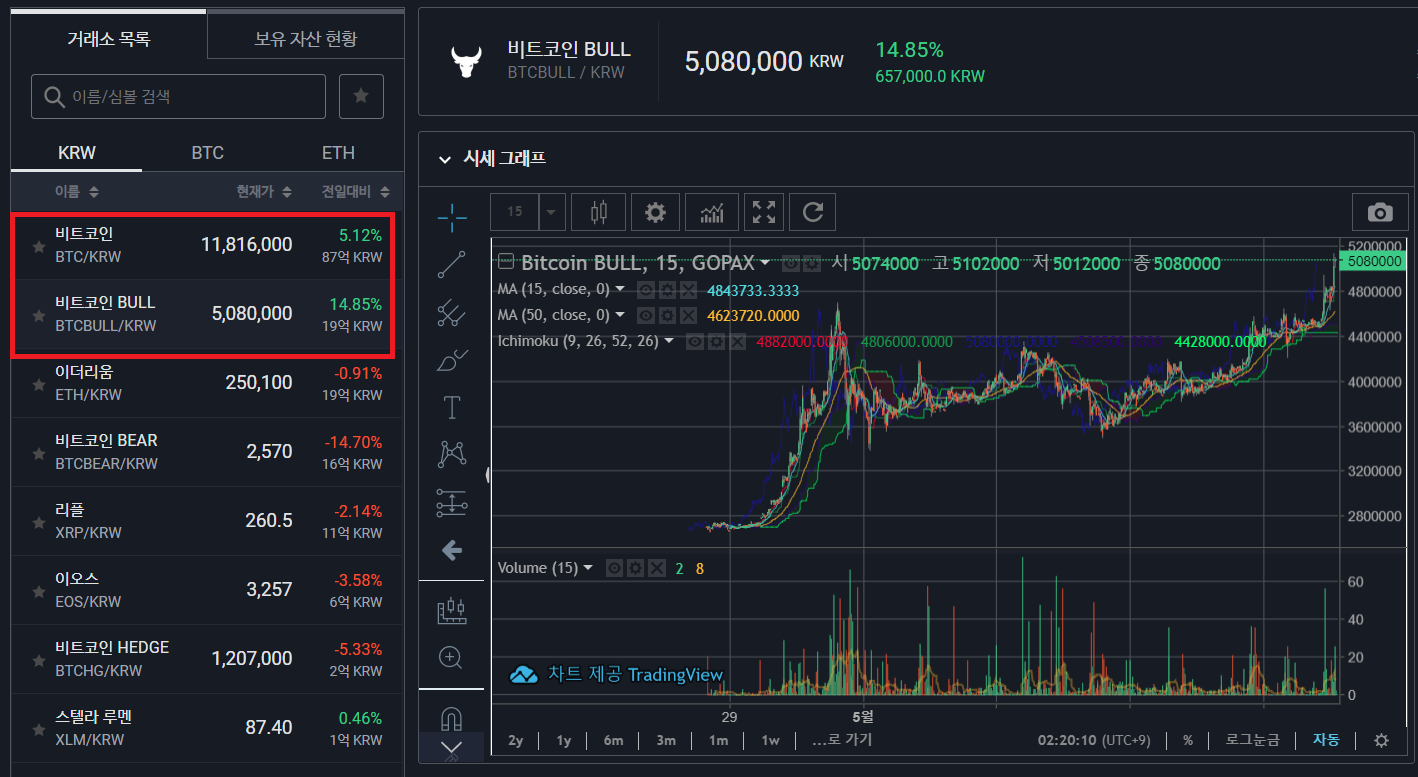This screenshot has height=777, width=1418.
Task: Set chart range to 6m
Action: pos(613,741)
